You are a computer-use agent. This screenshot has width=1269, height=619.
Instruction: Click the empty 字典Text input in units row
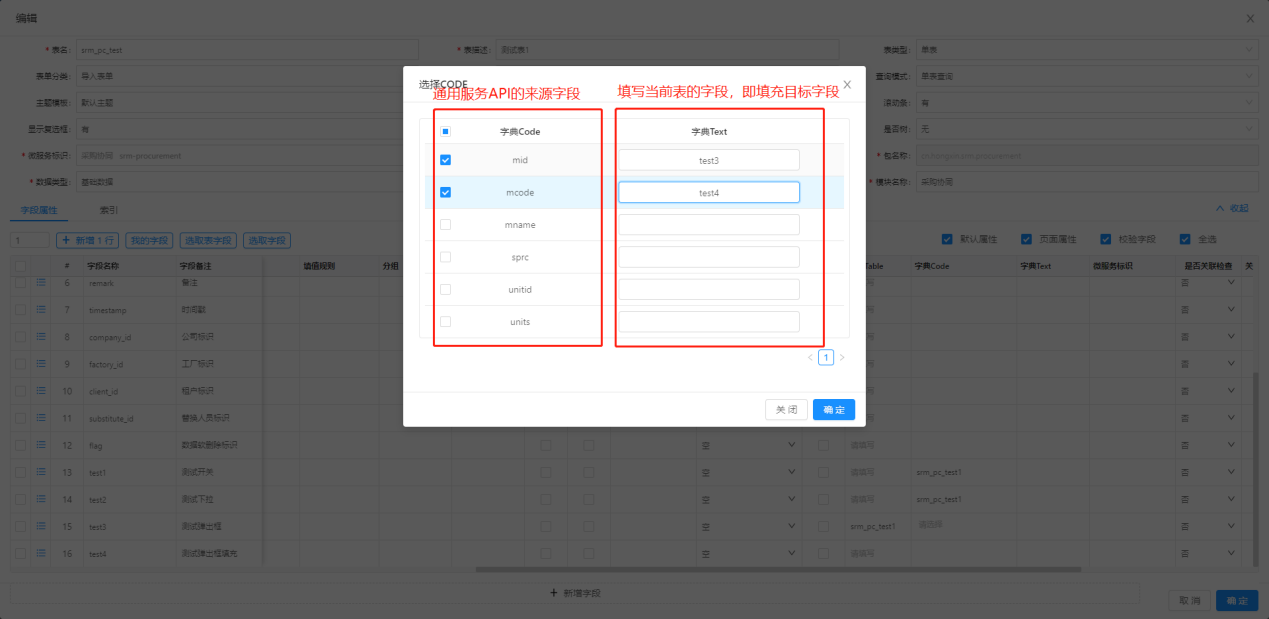[709, 321]
